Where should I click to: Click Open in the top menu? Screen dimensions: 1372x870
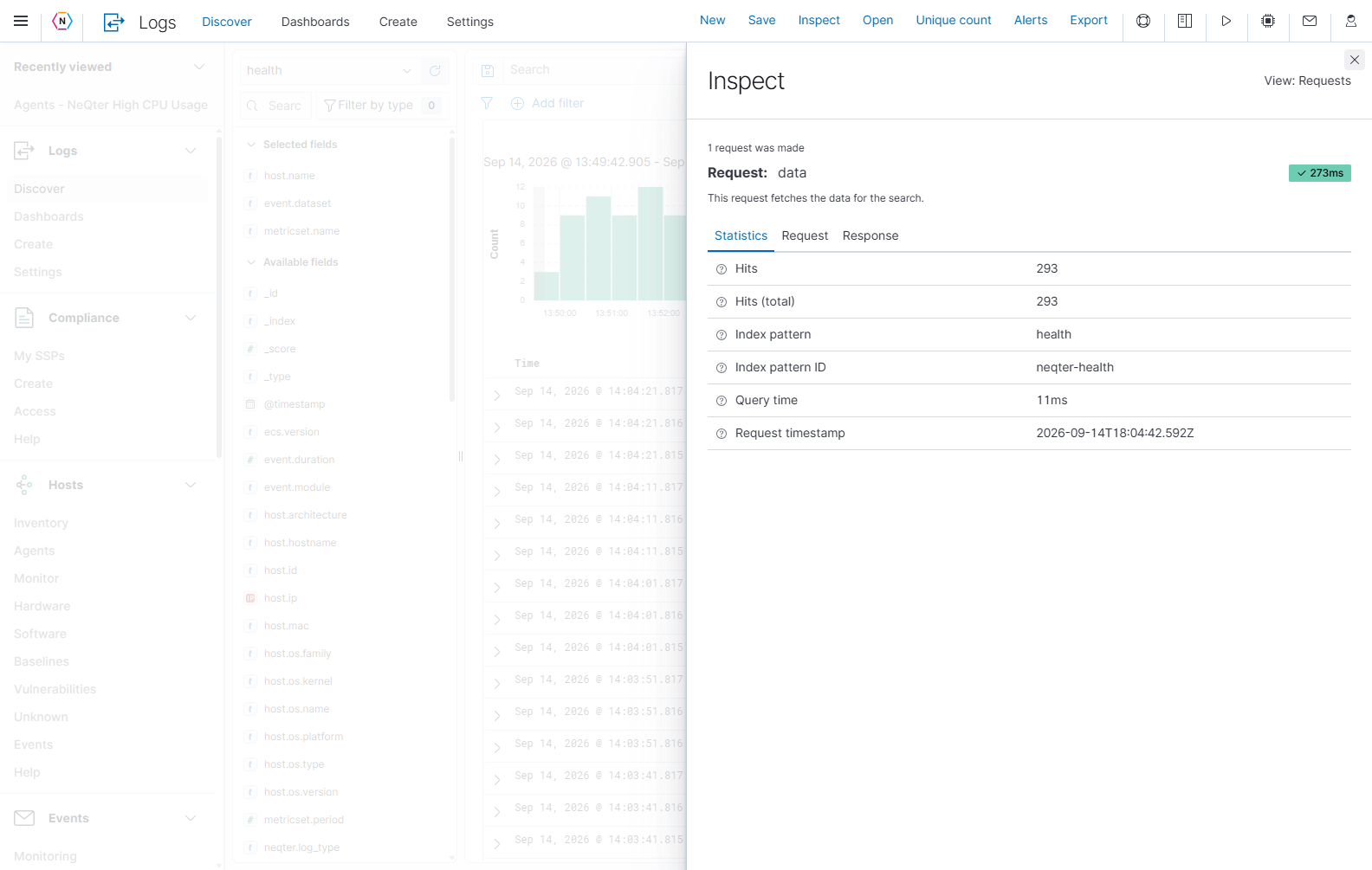[x=878, y=20]
